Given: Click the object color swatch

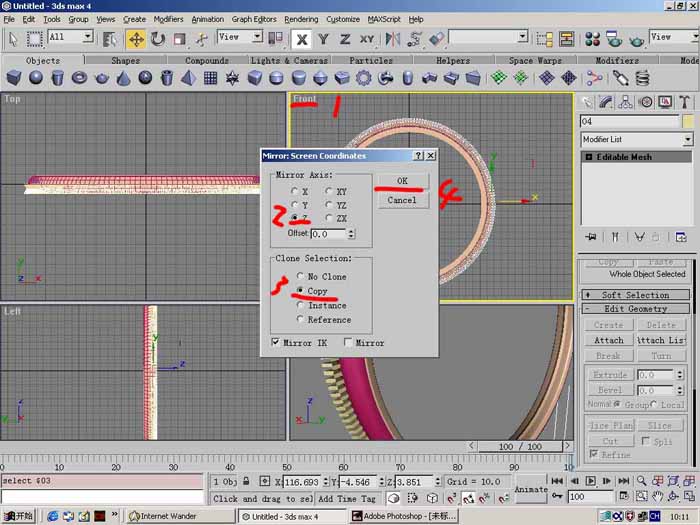Looking at the screenshot, I should 688,121.
